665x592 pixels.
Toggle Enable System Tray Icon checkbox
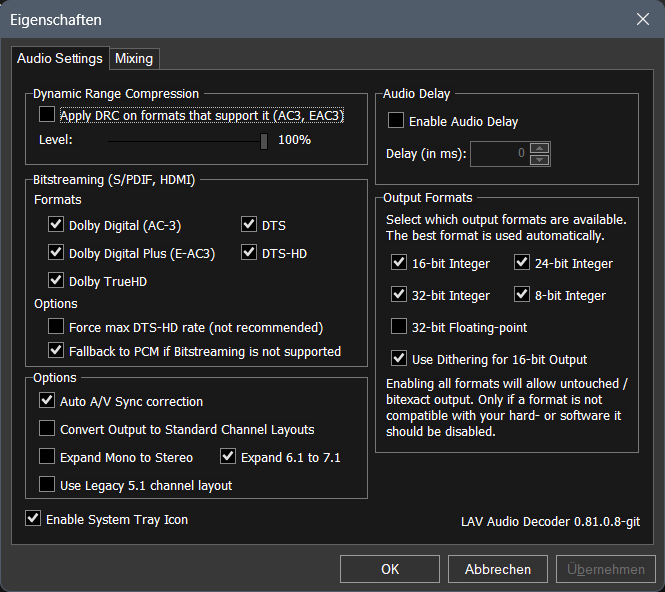click(33, 519)
